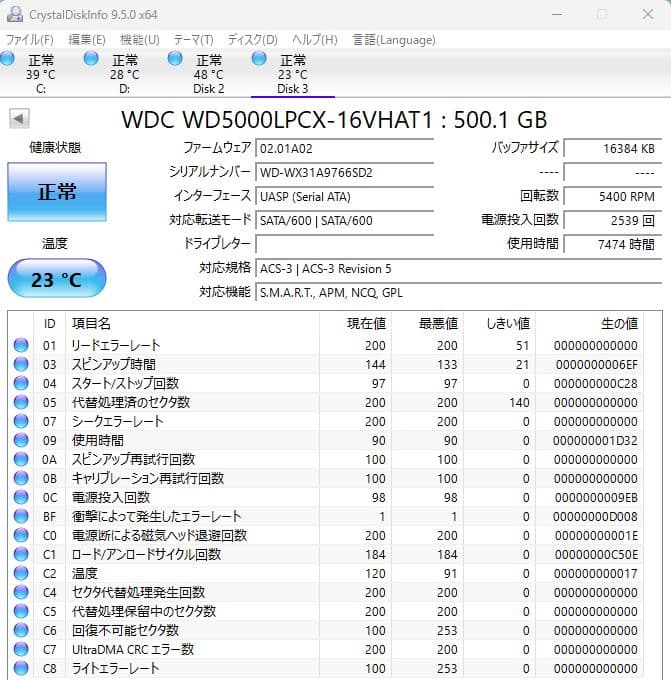Click the しきい値 column header
The image size is (671, 680).
tap(500, 324)
